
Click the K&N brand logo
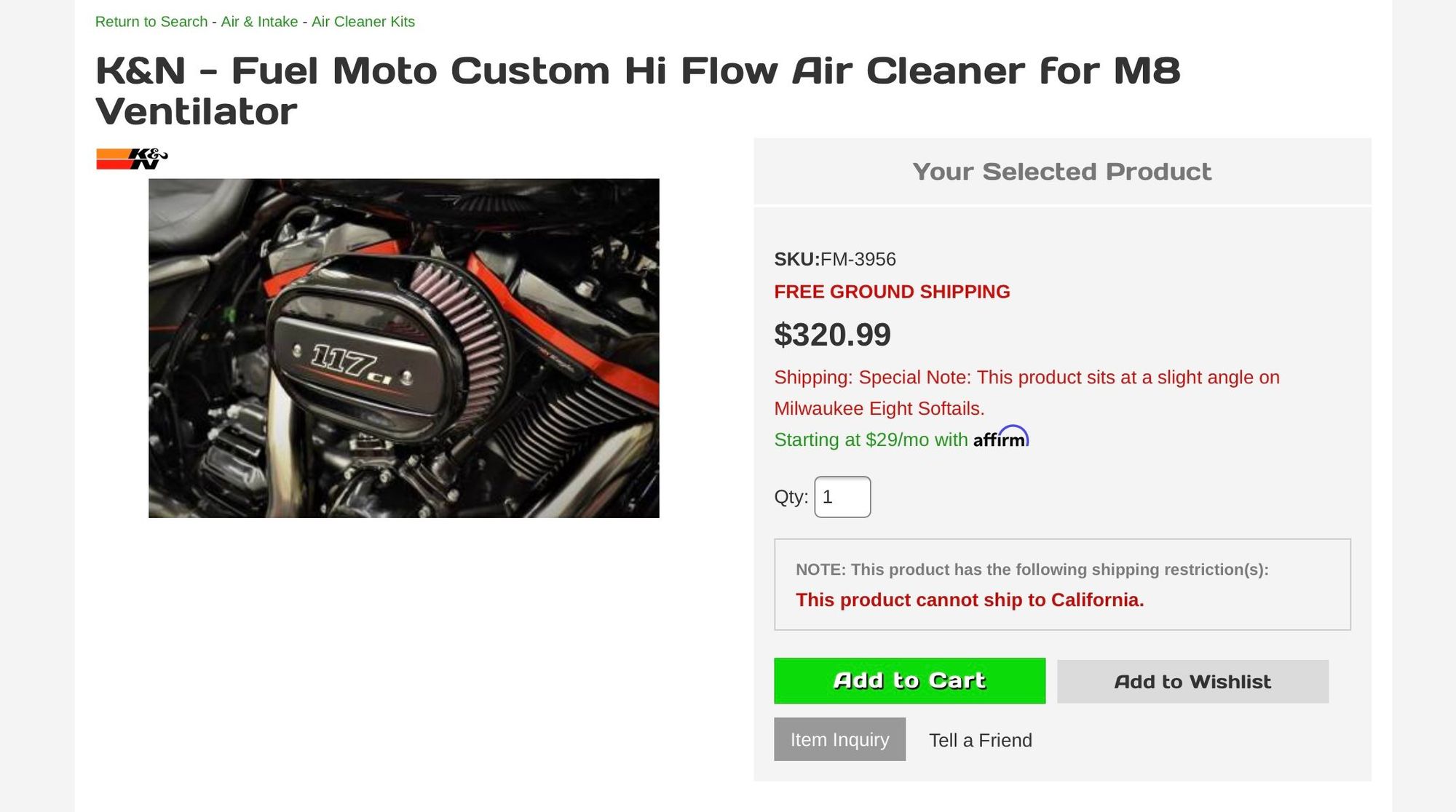(x=132, y=159)
